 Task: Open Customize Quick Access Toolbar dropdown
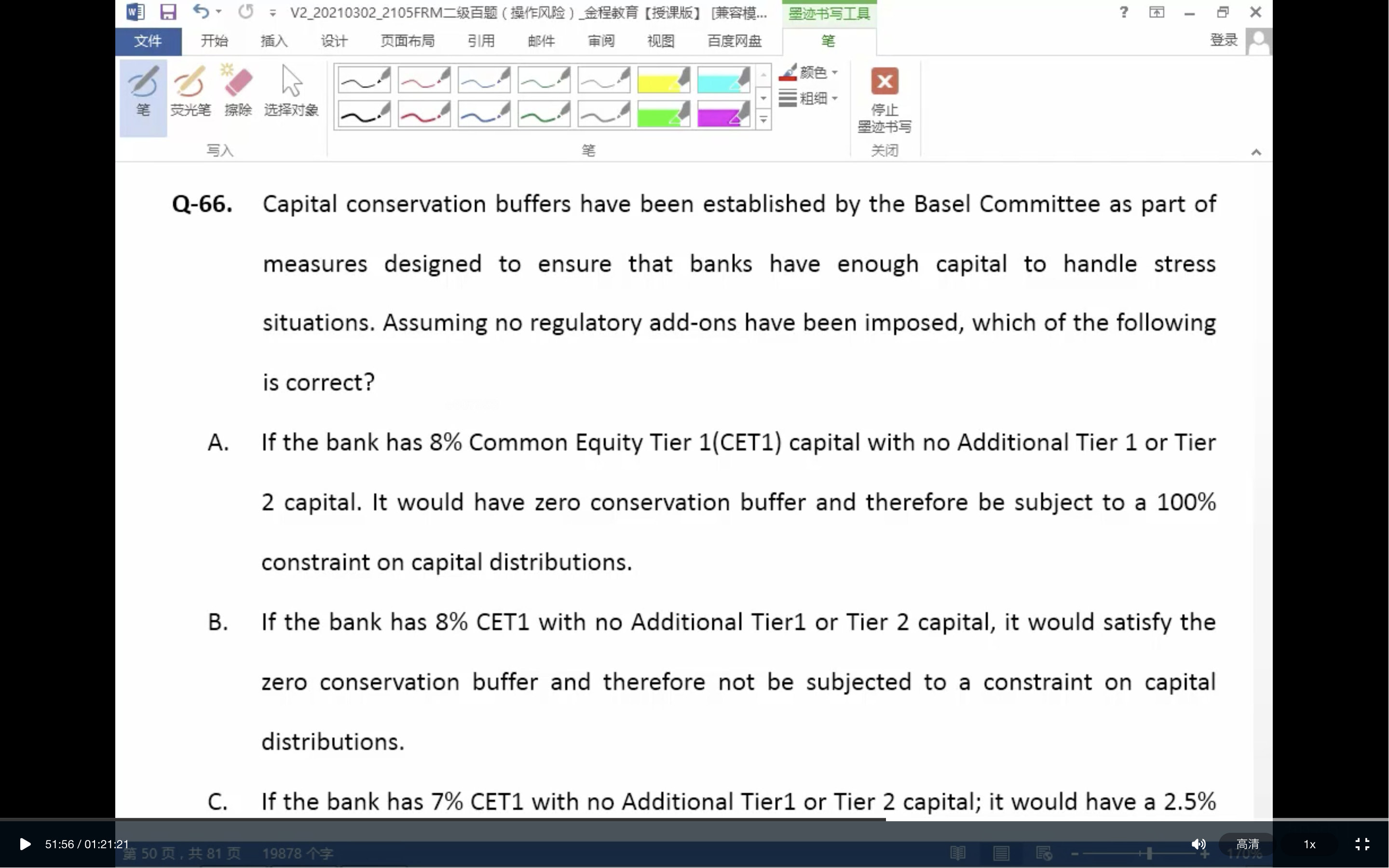(272, 13)
